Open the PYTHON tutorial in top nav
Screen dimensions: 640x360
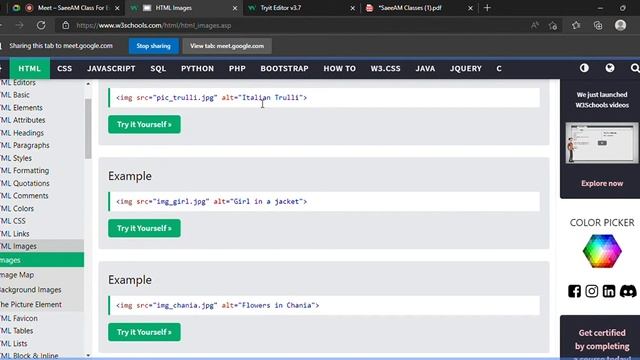(198, 69)
